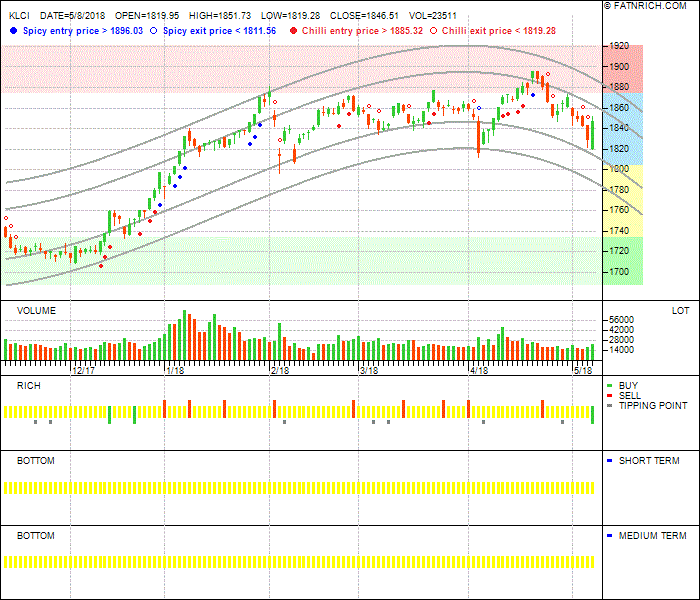Click the Chilli exit price < 1819.28 text
The height and width of the screenshot is (600, 700).
pyautogui.click(x=498, y=31)
